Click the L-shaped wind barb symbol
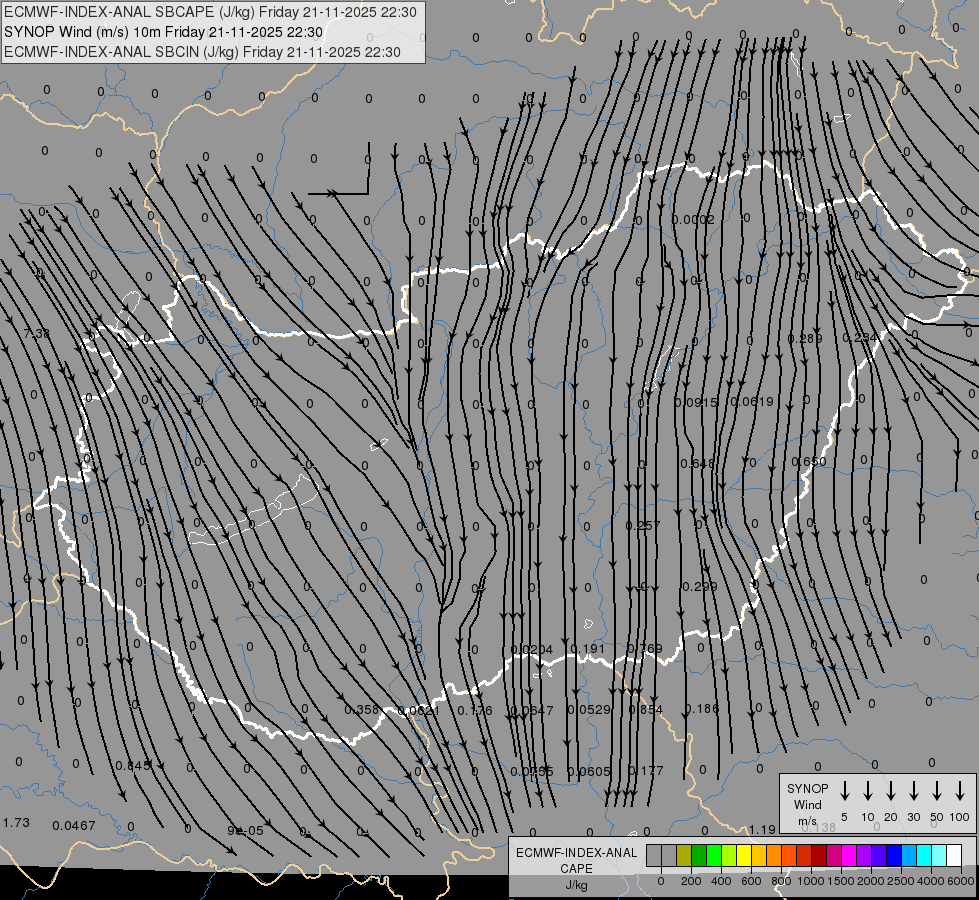 (338, 169)
